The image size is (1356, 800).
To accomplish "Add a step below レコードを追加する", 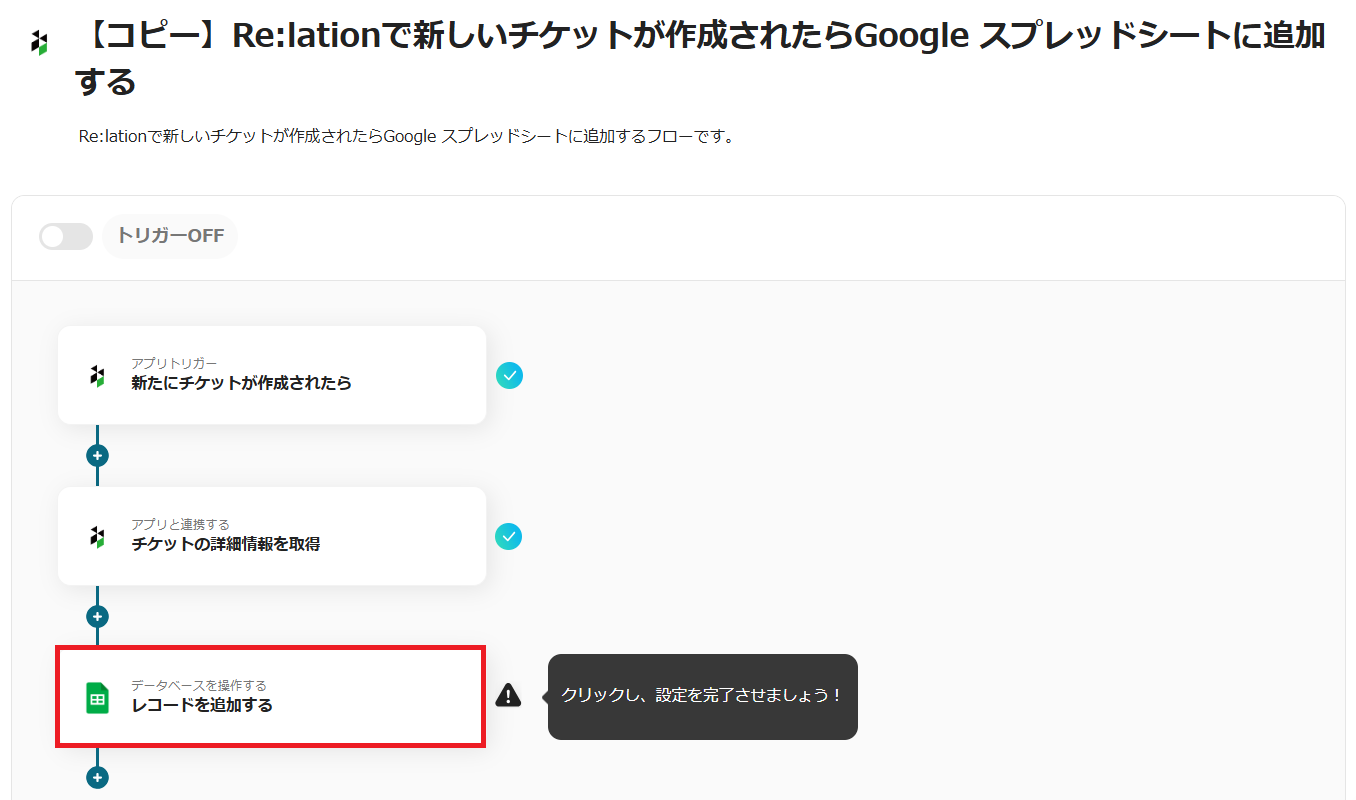I will 97,777.
